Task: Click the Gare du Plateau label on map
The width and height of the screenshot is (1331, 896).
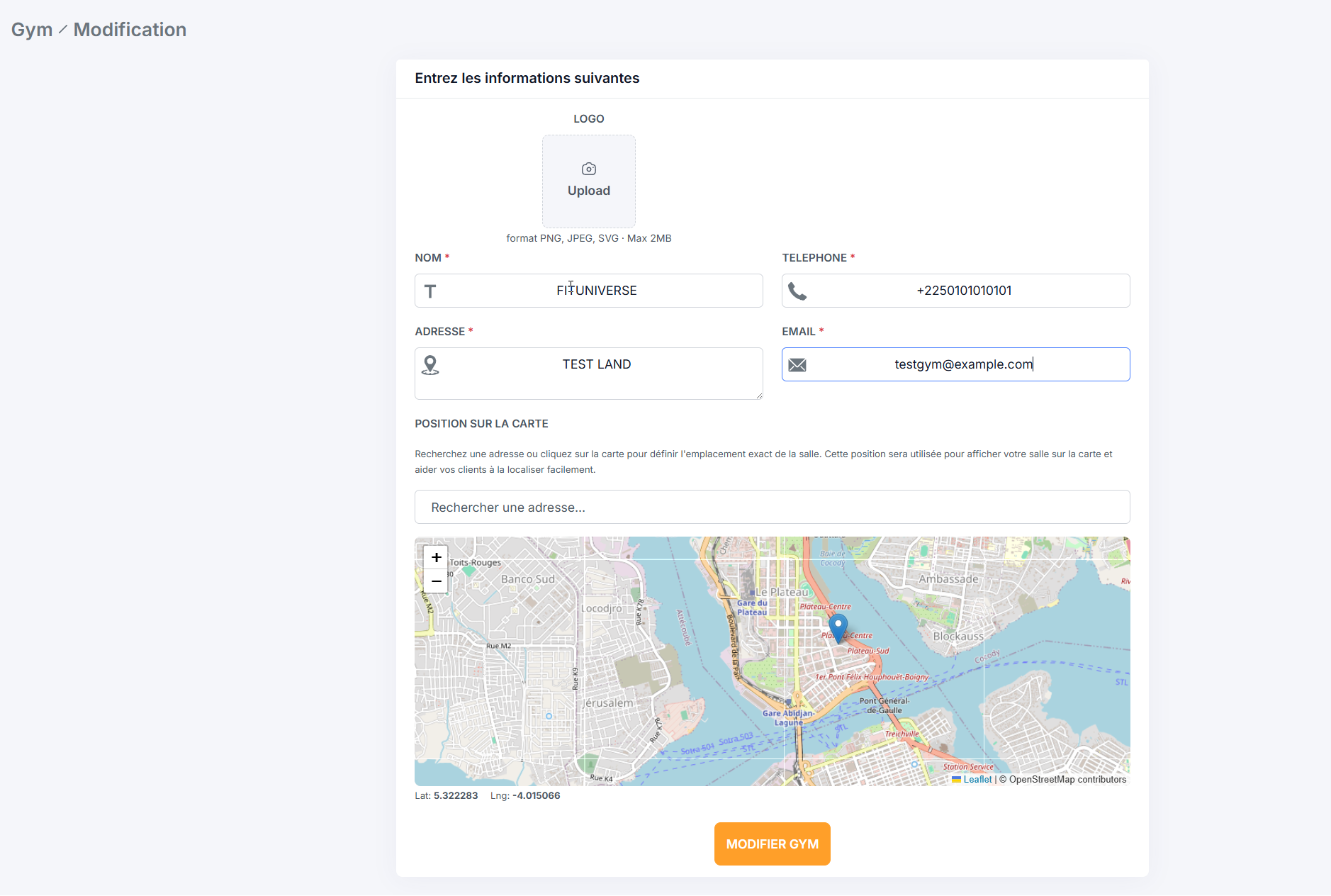Action: (752, 608)
